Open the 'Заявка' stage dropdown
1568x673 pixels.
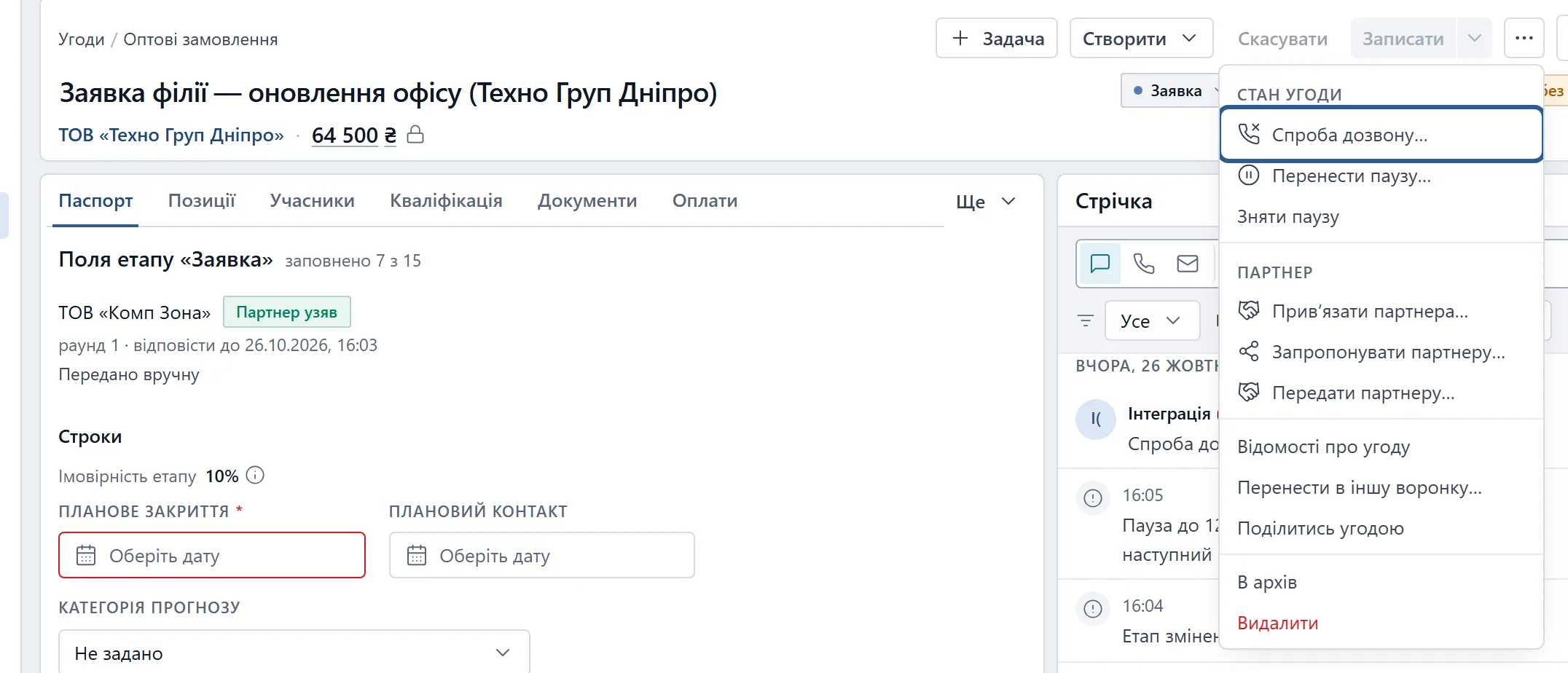click(1170, 91)
